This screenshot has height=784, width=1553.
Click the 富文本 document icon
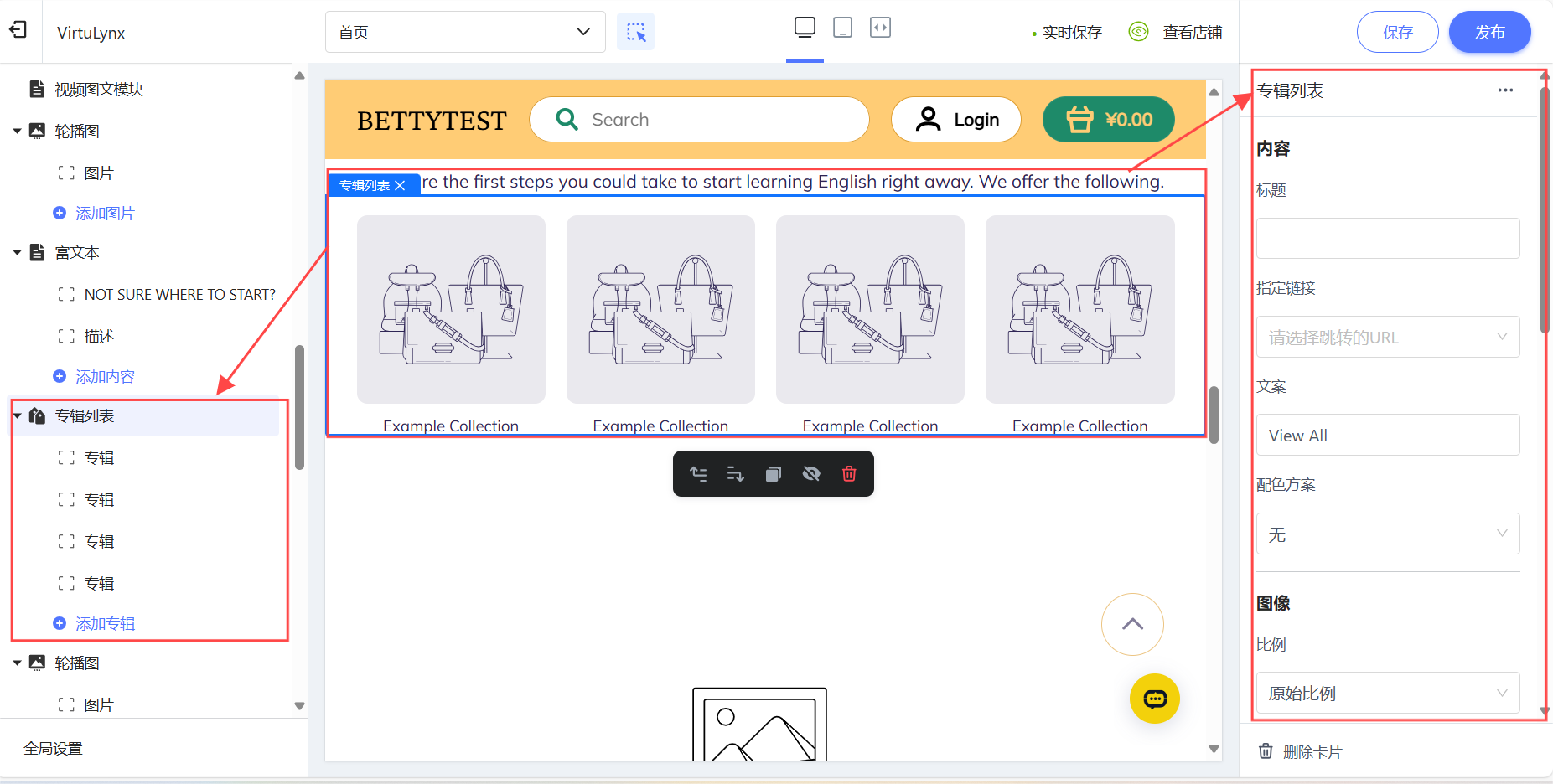point(37,253)
